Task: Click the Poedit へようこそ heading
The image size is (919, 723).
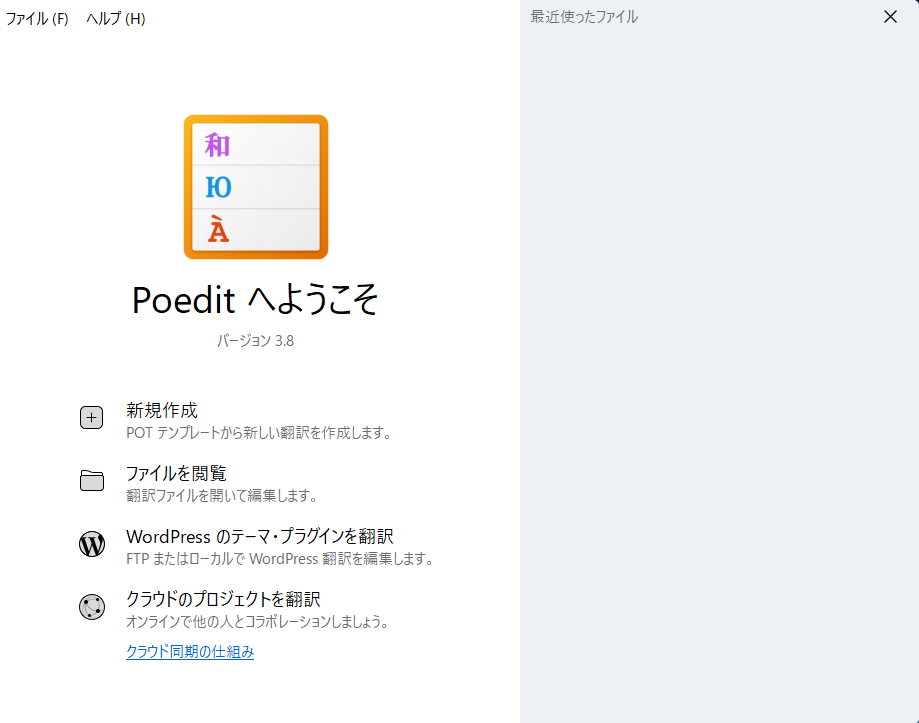Action: (255, 299)
